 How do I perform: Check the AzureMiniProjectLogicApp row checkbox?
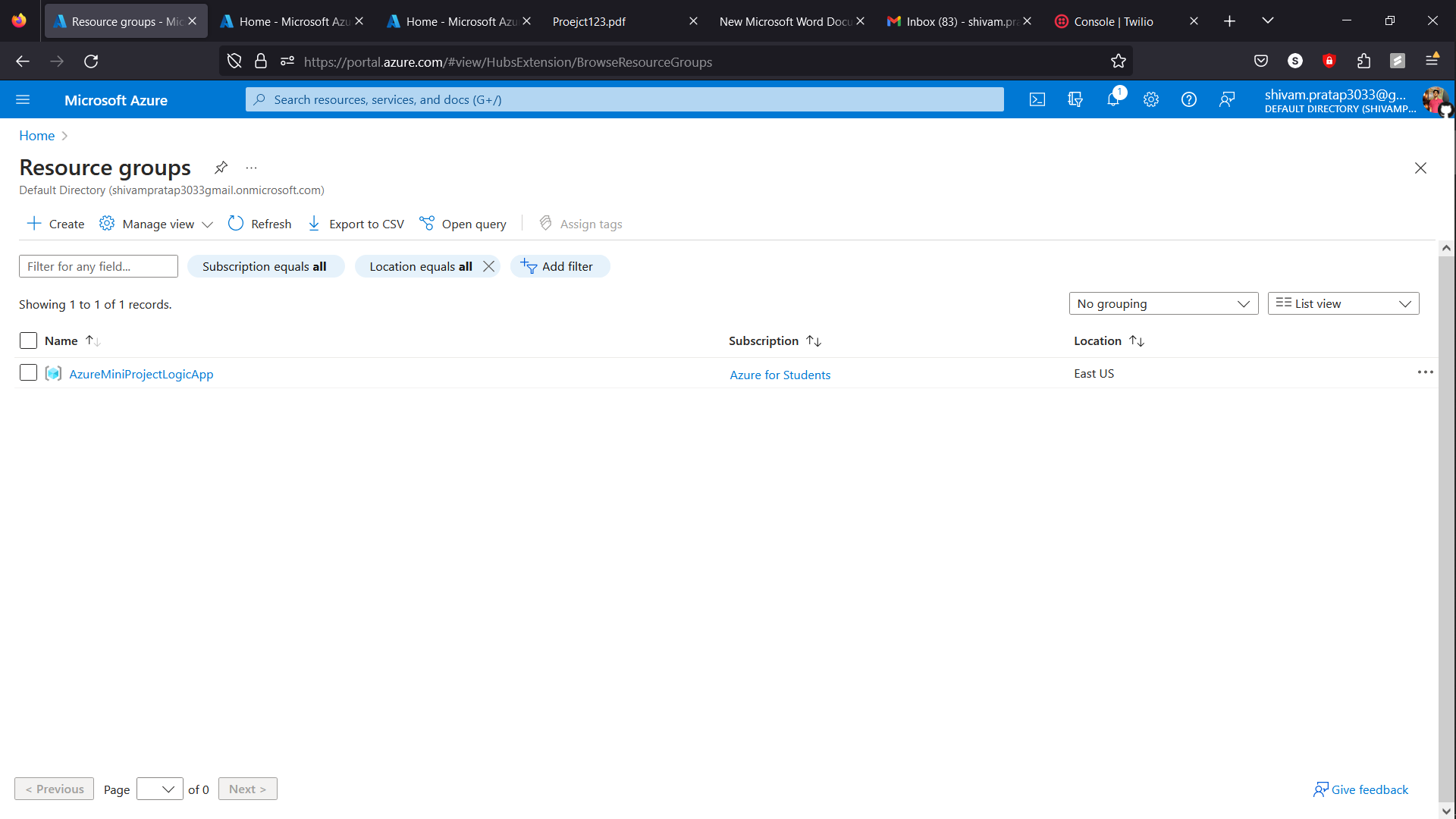coord(28,372)
